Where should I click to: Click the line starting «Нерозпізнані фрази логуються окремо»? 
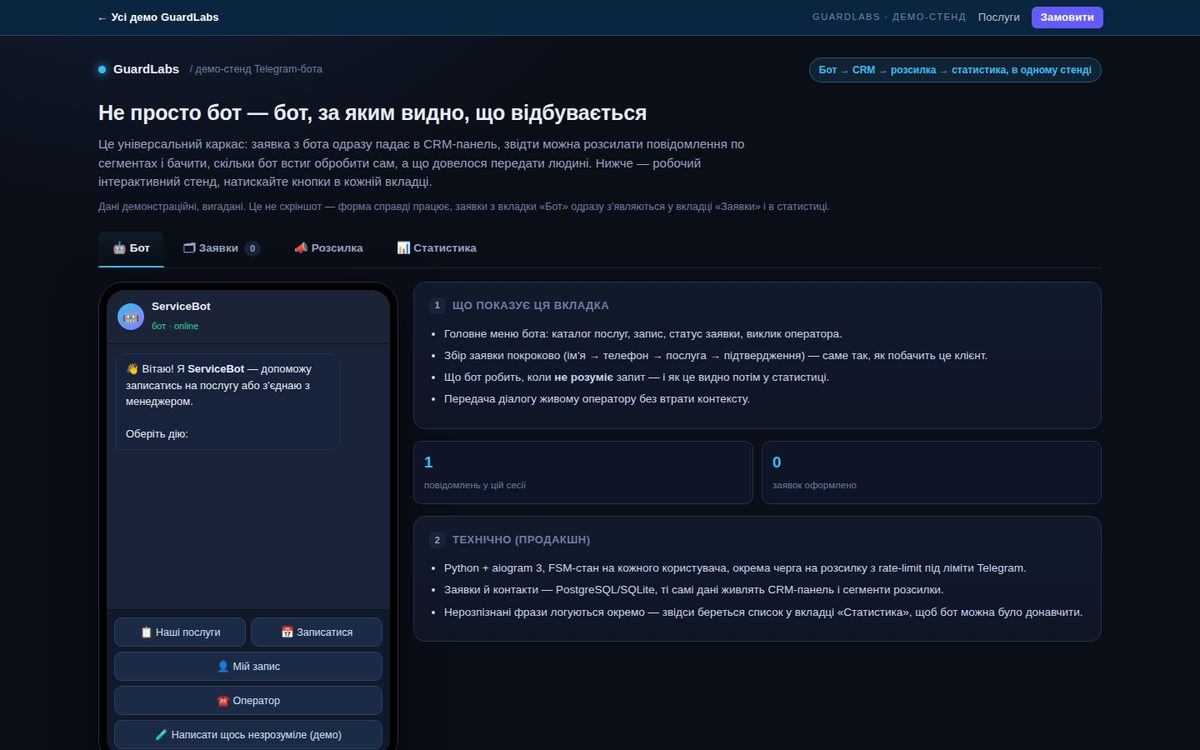pos(763,612)
